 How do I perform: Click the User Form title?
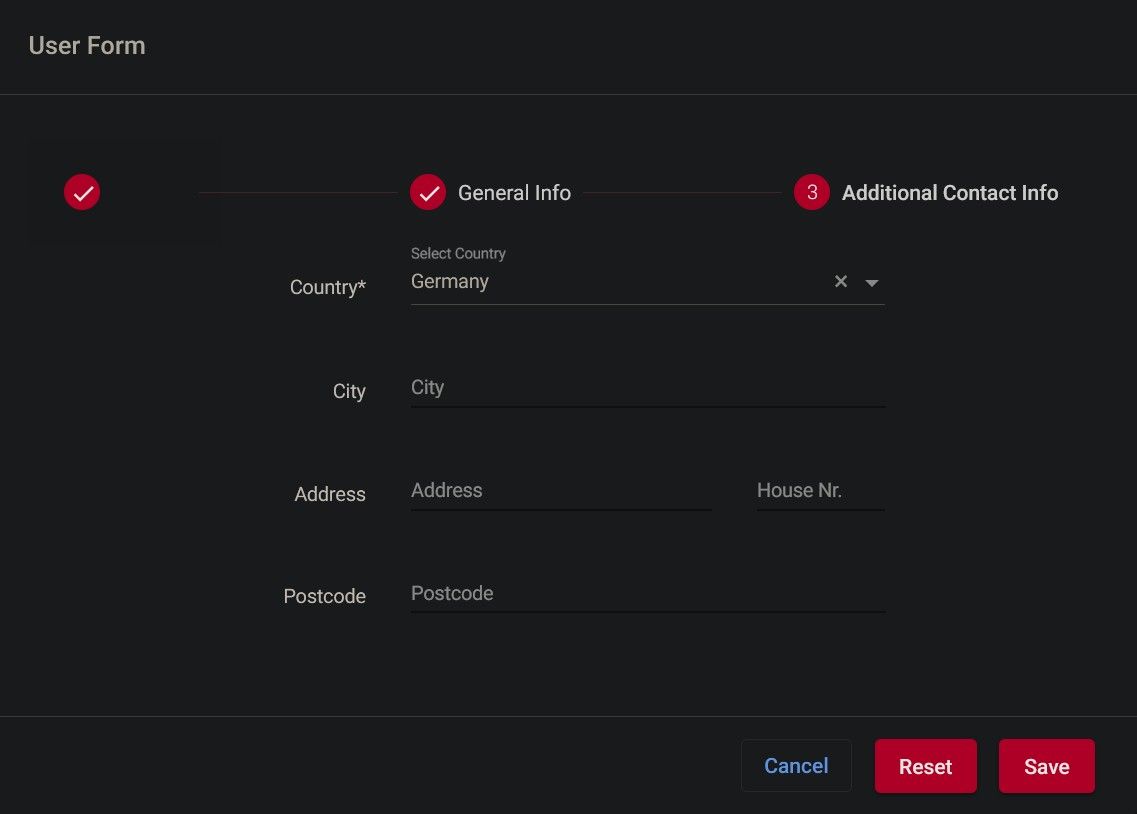87,46
